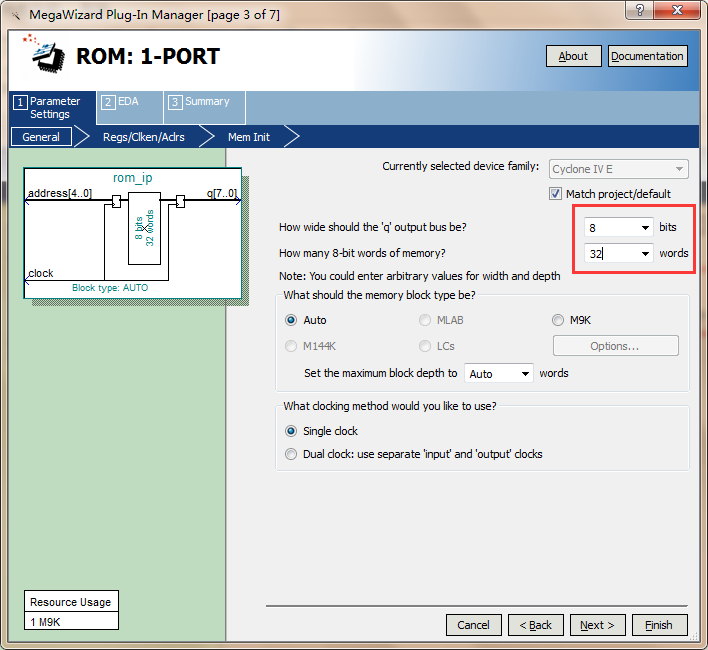Switch to EDA tab
Image resolution: width=708 pixels, height=650 pixels.
(x=130, y=107)
